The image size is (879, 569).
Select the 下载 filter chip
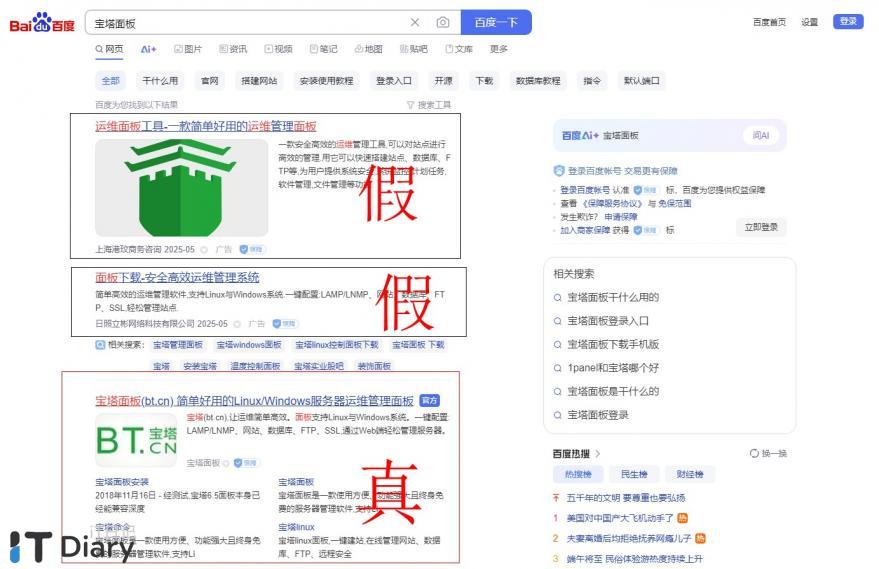[x=484, y=81]
